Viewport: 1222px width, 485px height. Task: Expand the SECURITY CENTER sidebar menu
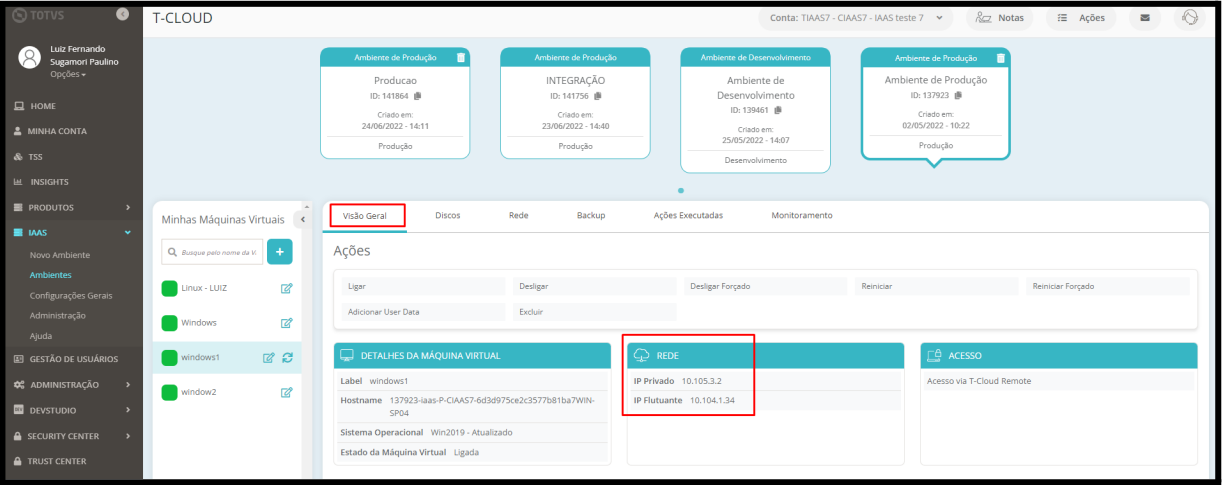point(71,436)
